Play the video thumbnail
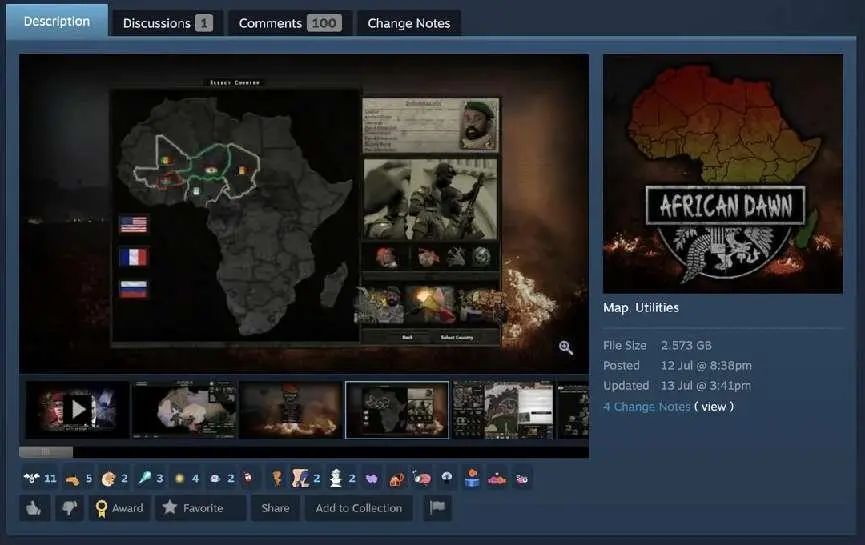Viewport: 865px width, 545px height. click(78, 410)
